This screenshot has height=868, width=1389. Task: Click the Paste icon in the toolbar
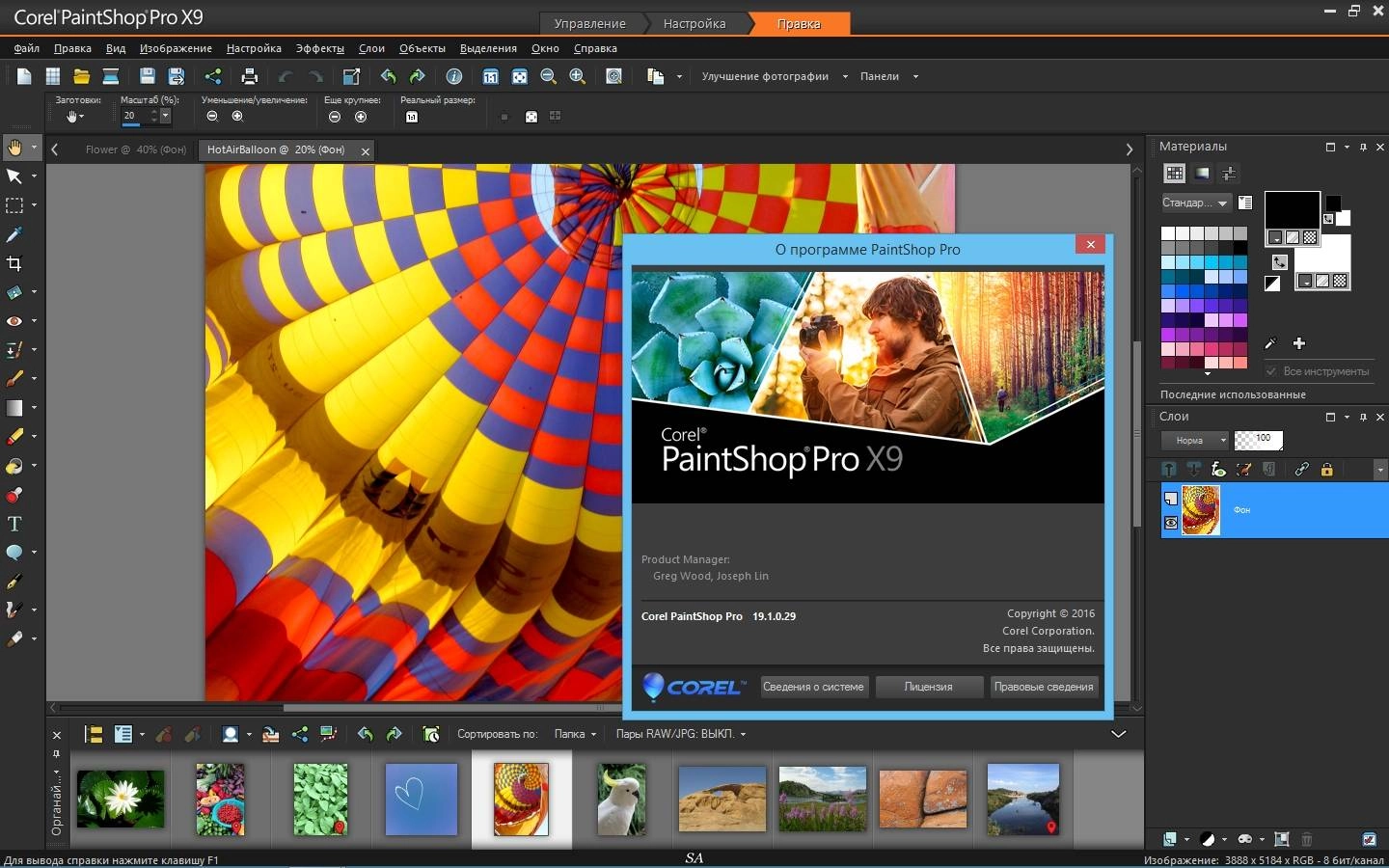point(656,76)
